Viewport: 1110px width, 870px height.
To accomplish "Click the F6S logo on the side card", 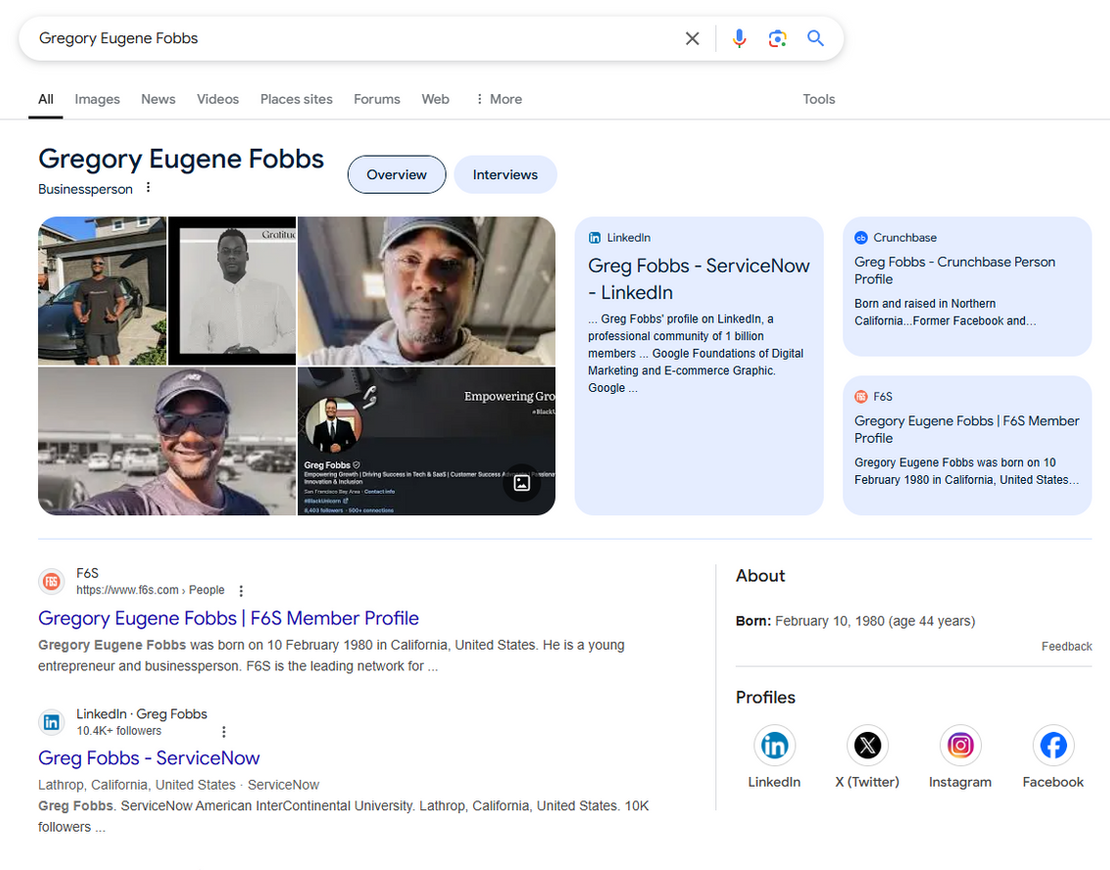I will coord(861,396).
